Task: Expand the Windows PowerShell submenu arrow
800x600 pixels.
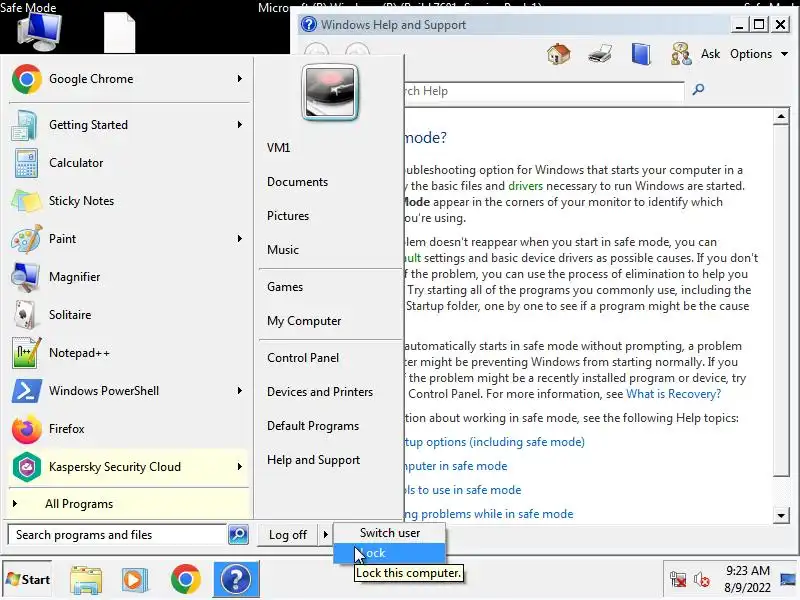Action: pos(239,390)
